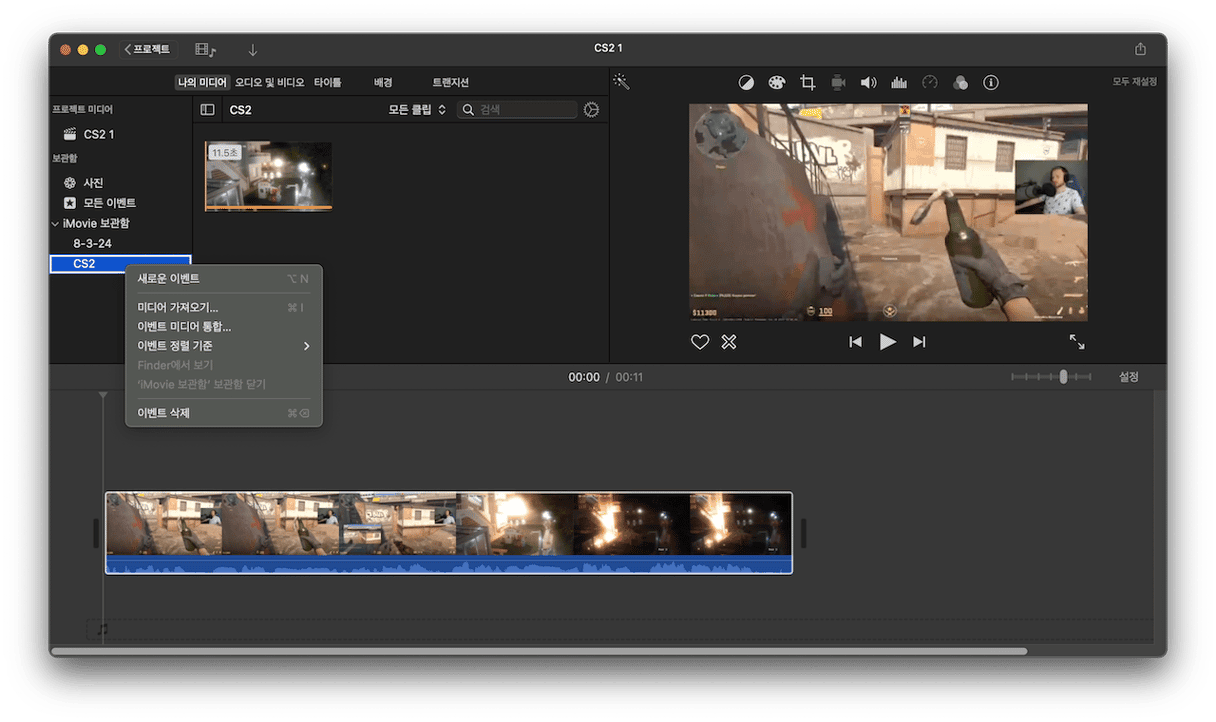Mark clip as favorite with heart
The width and height of the screenshot is (1216, 722).
pos(700,342)
